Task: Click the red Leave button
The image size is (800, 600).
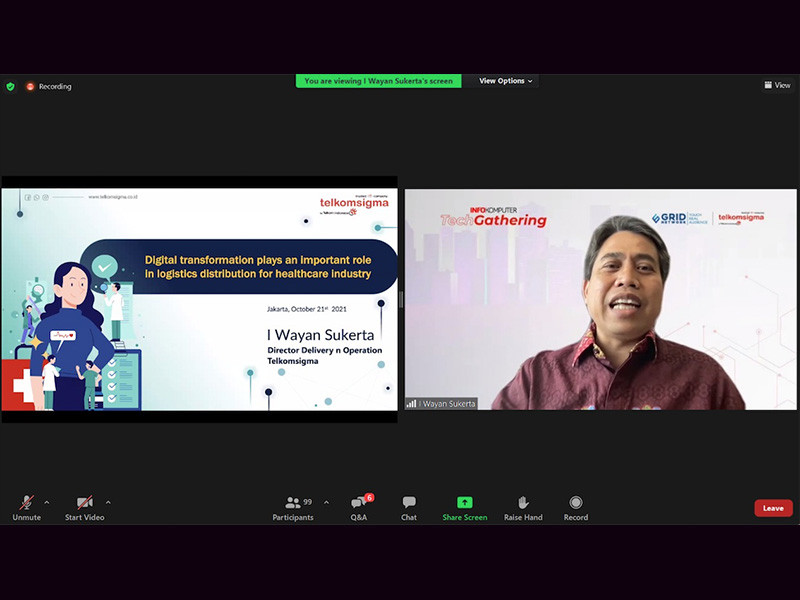Action: (773, 508)
